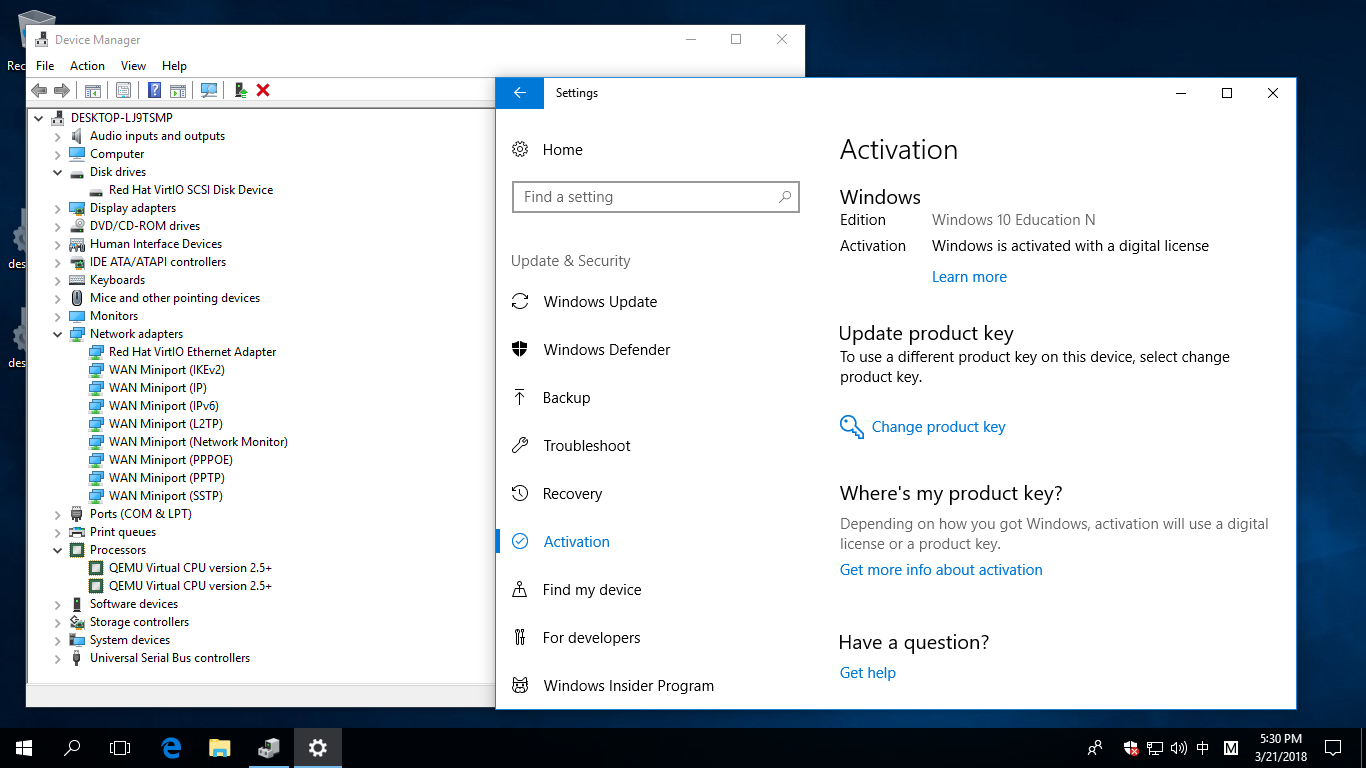The width and height of the screenshot is (1366, 768).
Task: Select first QEMU Virtual CPU version 2.5+ entry
Action: pyautogui.click(x=190, y=568)
